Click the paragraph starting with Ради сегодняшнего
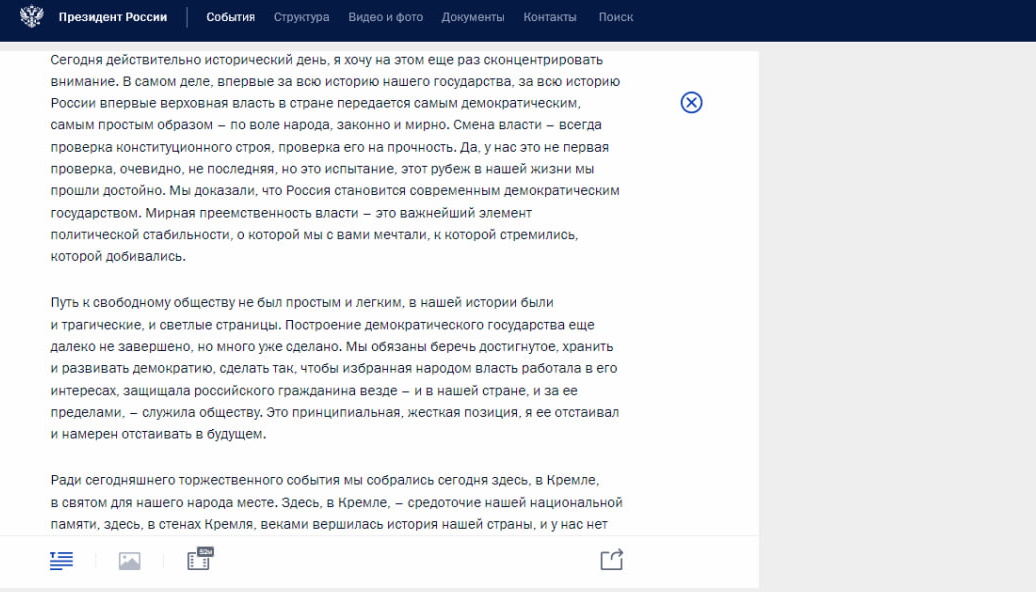 point(335,502)
